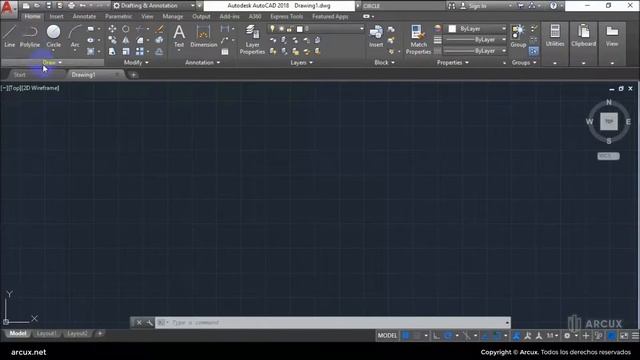Click Sign In button

pos(474,6)
